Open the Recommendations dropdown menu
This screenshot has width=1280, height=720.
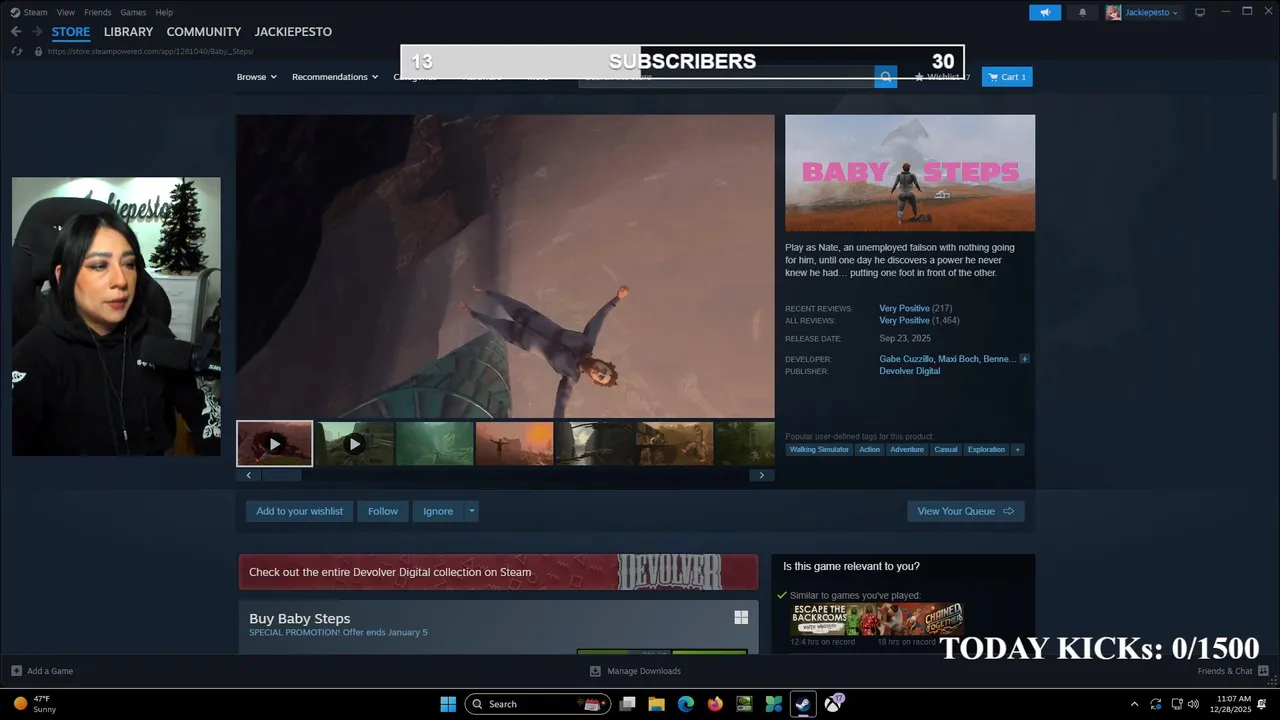(335, 77)
